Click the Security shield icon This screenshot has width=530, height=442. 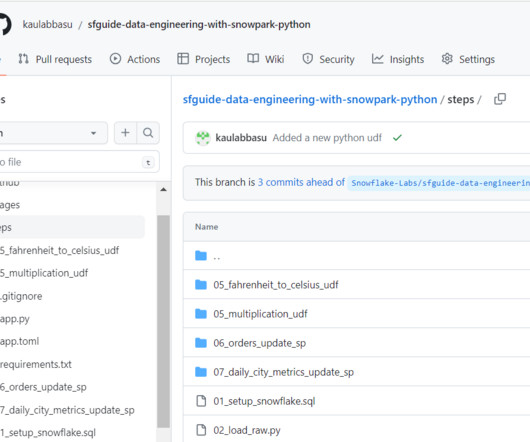[x=308, y=59]
